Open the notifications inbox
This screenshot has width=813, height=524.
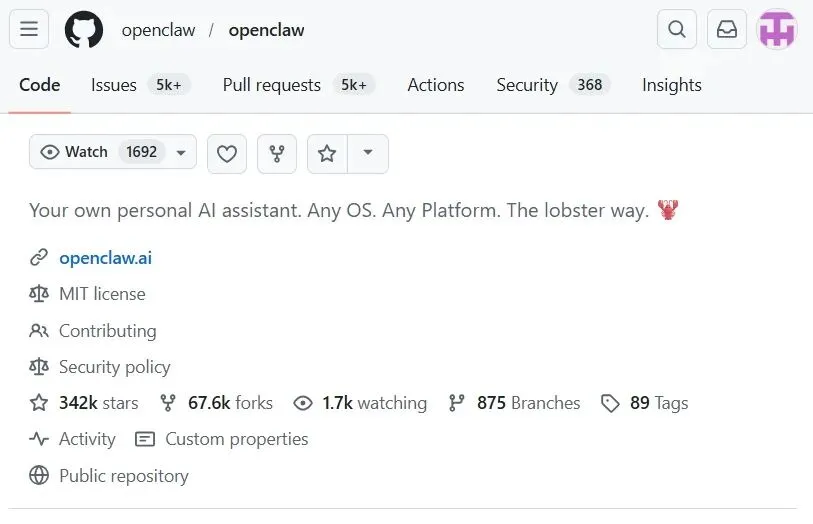coord(727,30)
